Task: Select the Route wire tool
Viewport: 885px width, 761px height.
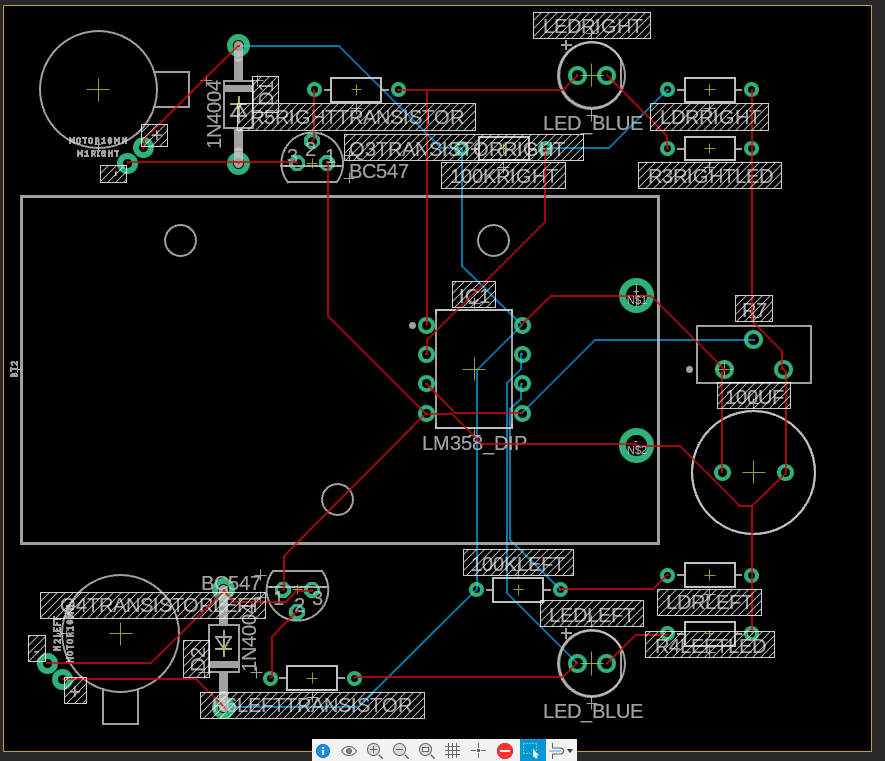Action: (557, 750)
